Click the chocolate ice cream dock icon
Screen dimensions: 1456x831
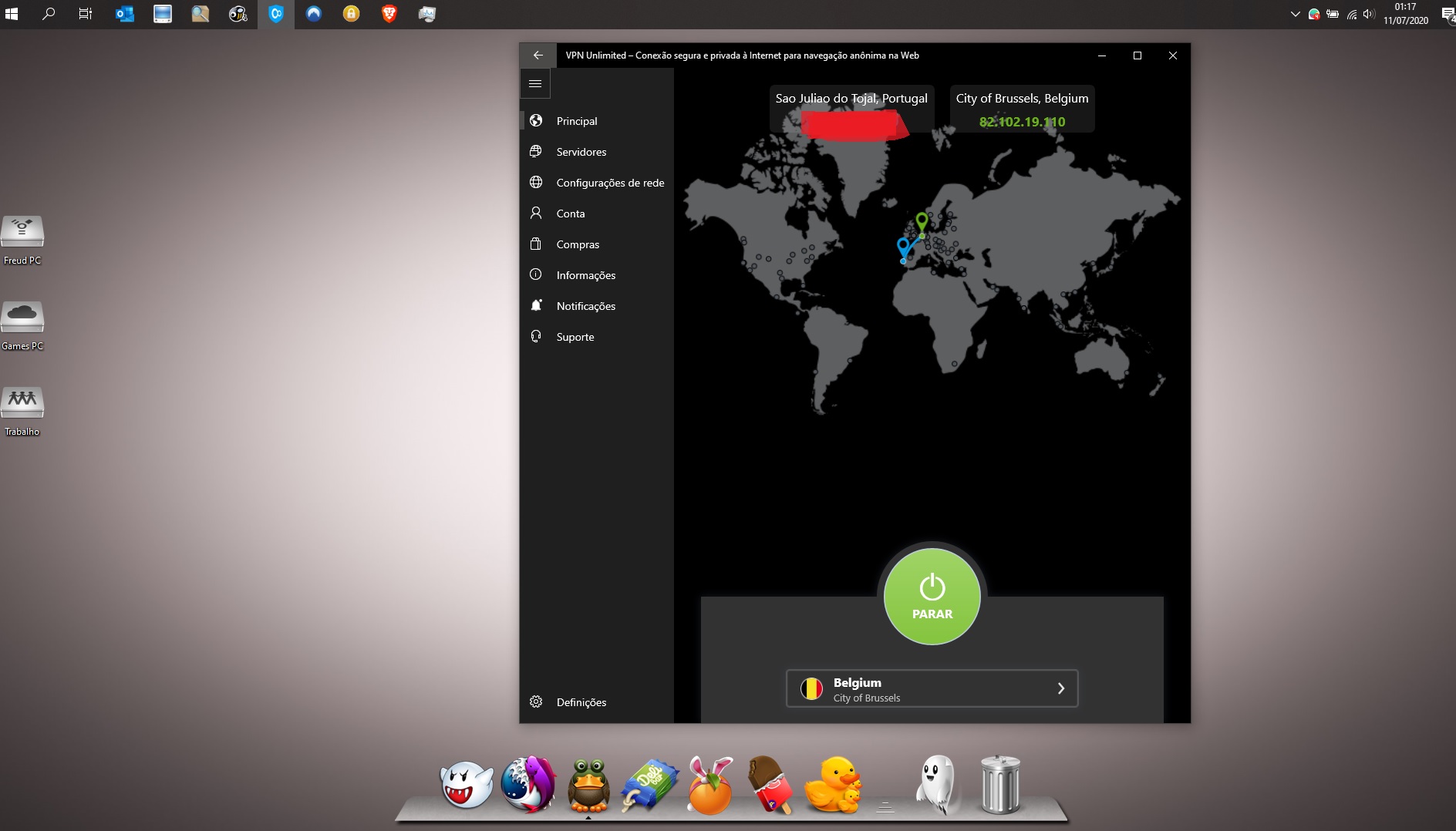click(770, 785)
